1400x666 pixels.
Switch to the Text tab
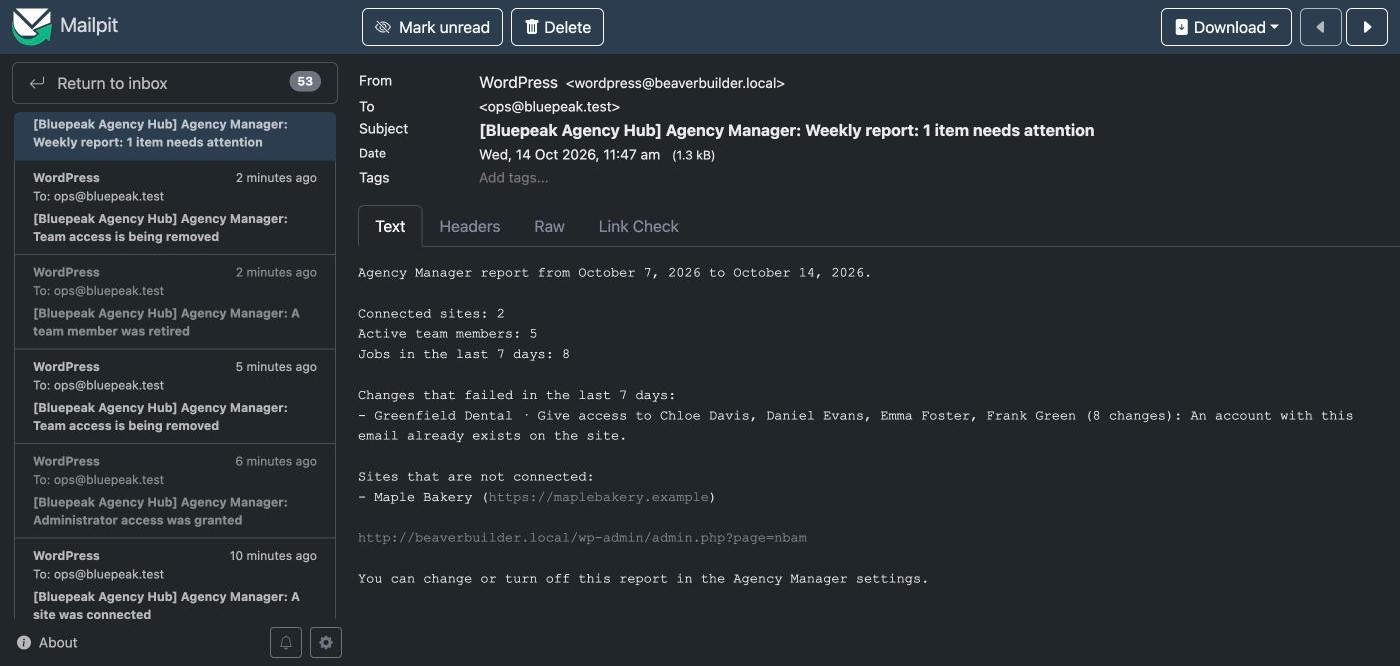pyautogui.click(x=390, y=226)
